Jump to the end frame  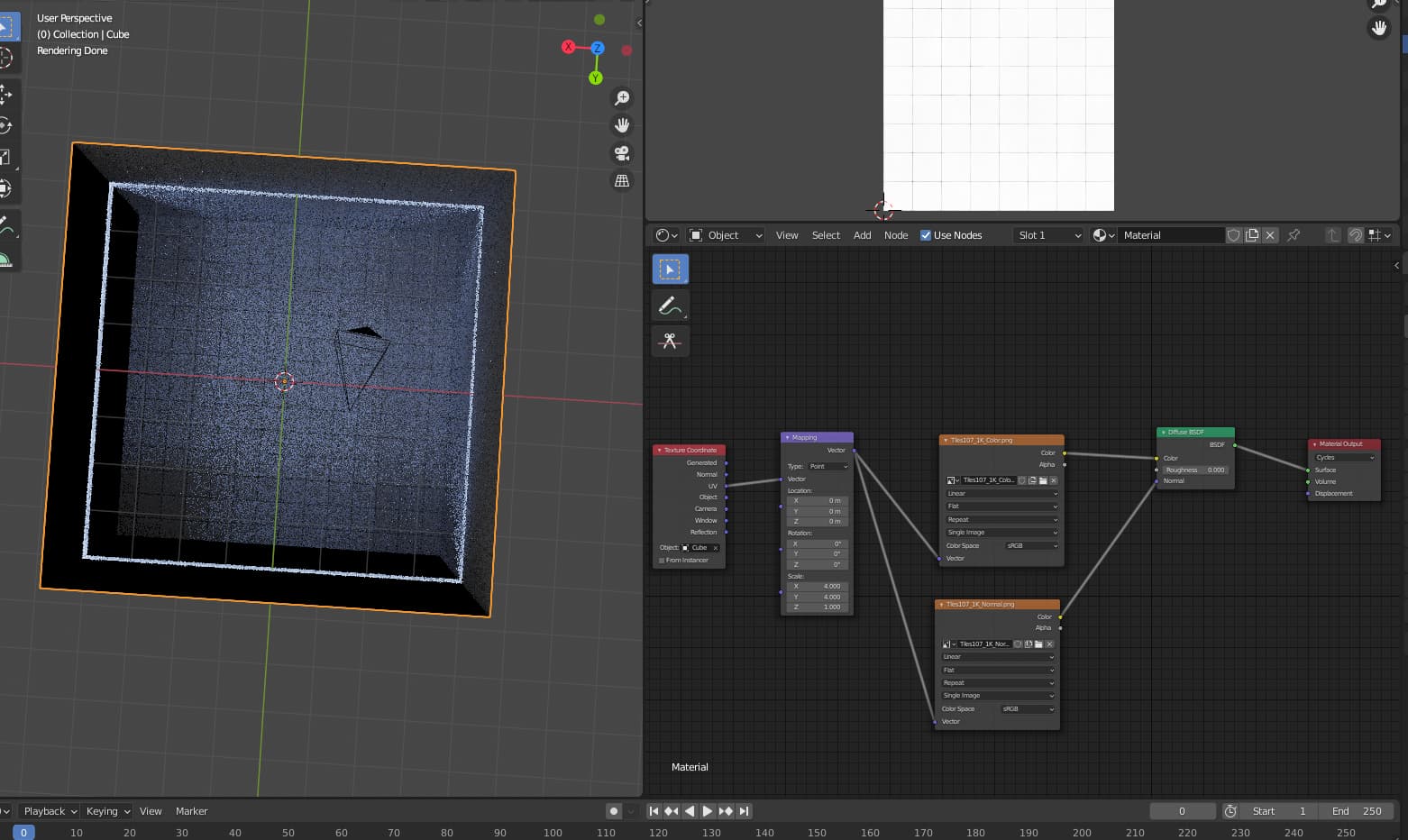click(744, 811)
